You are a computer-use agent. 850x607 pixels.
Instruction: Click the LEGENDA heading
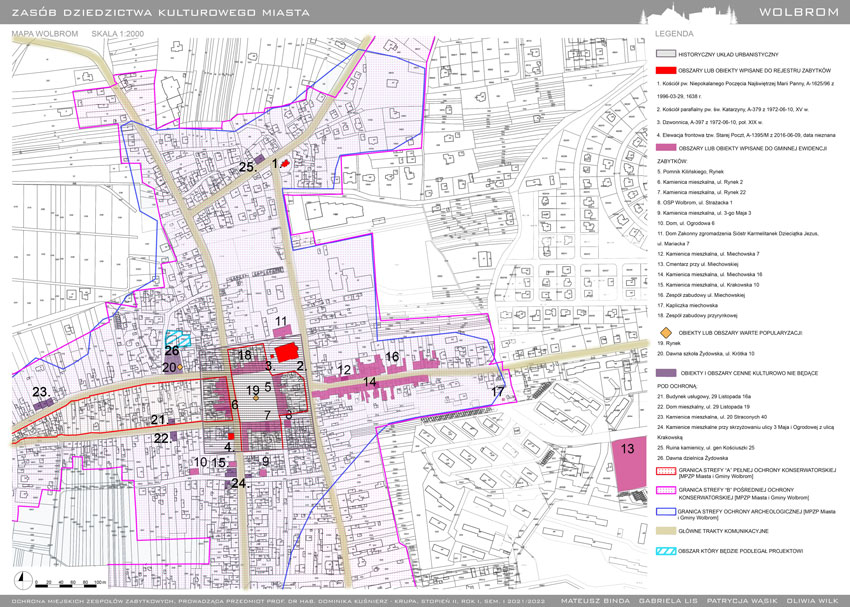675,33
